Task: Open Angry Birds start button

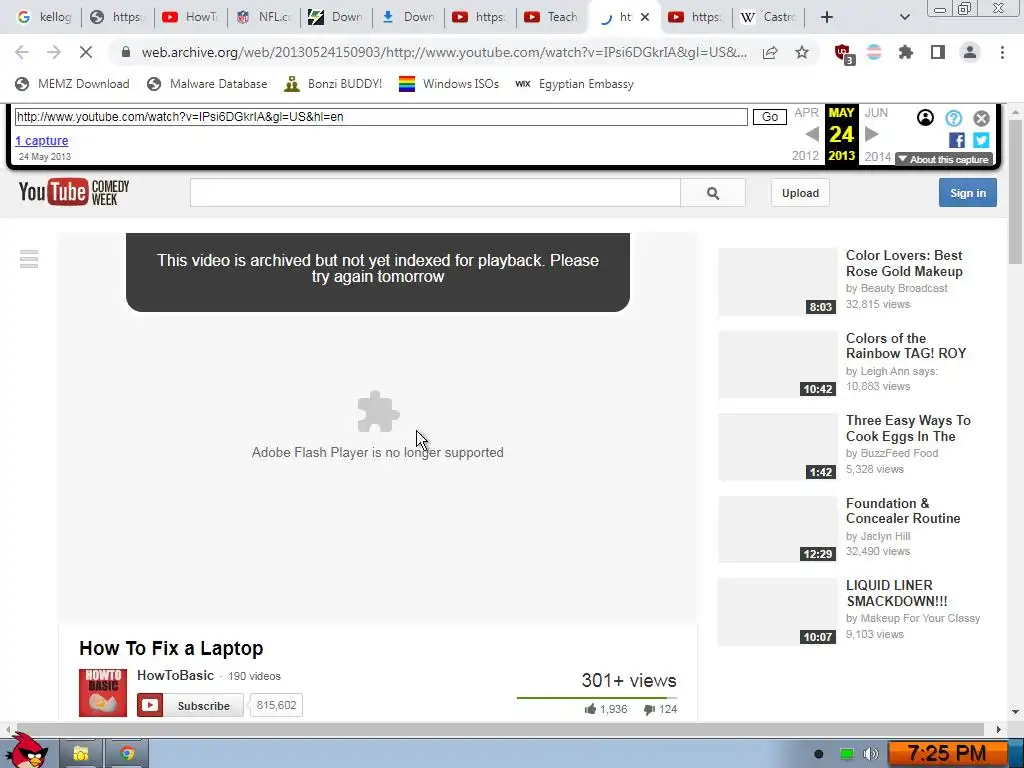Action: 26,751
